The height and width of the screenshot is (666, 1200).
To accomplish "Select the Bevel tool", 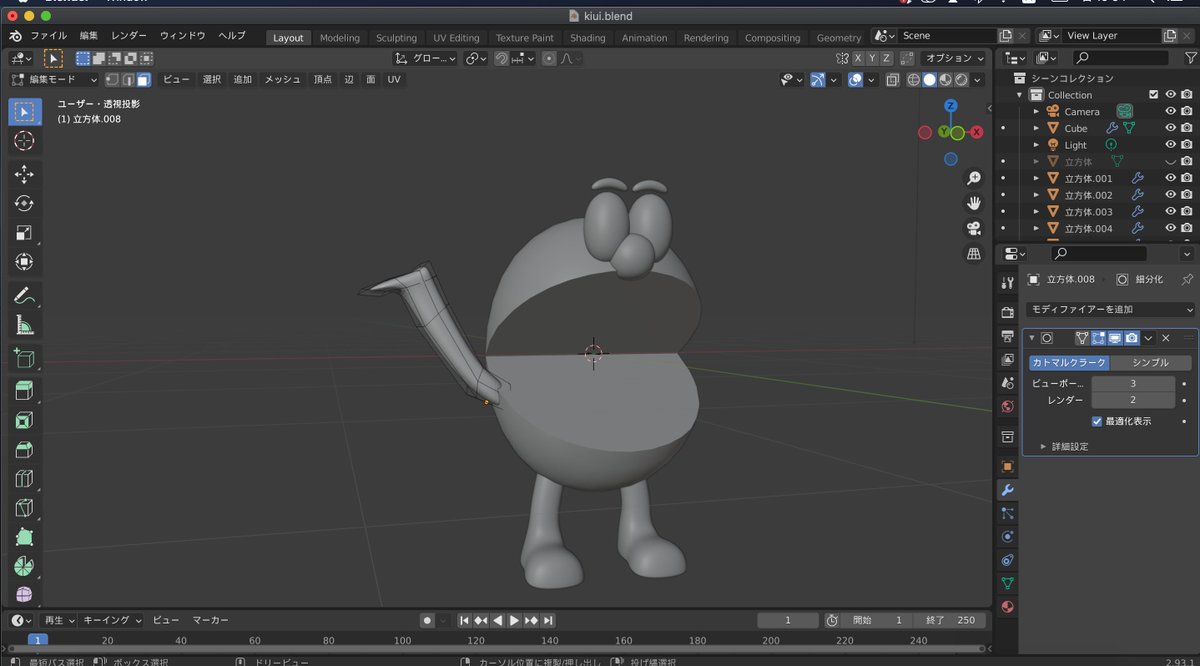I will [25, 450].
